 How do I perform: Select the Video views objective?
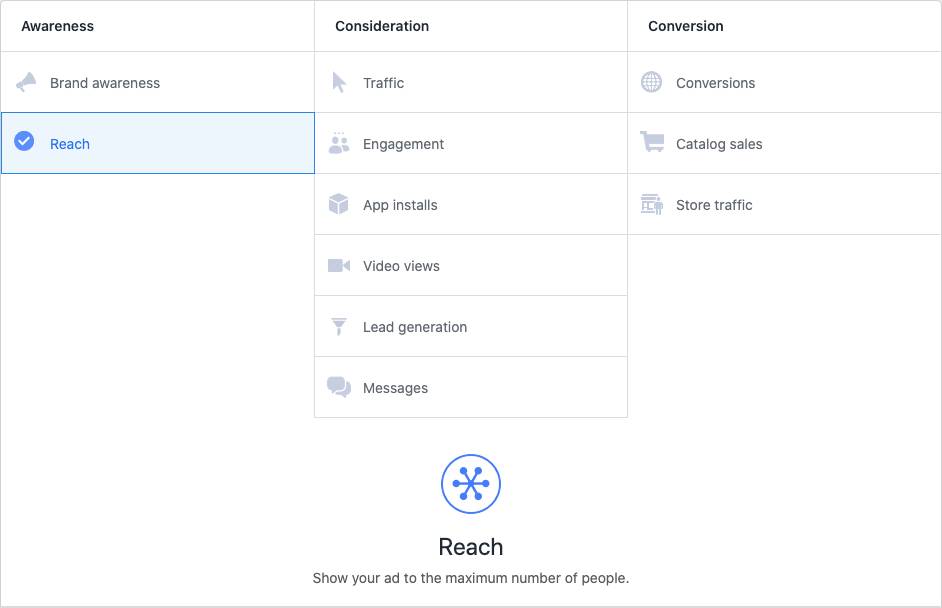point(400,265)
